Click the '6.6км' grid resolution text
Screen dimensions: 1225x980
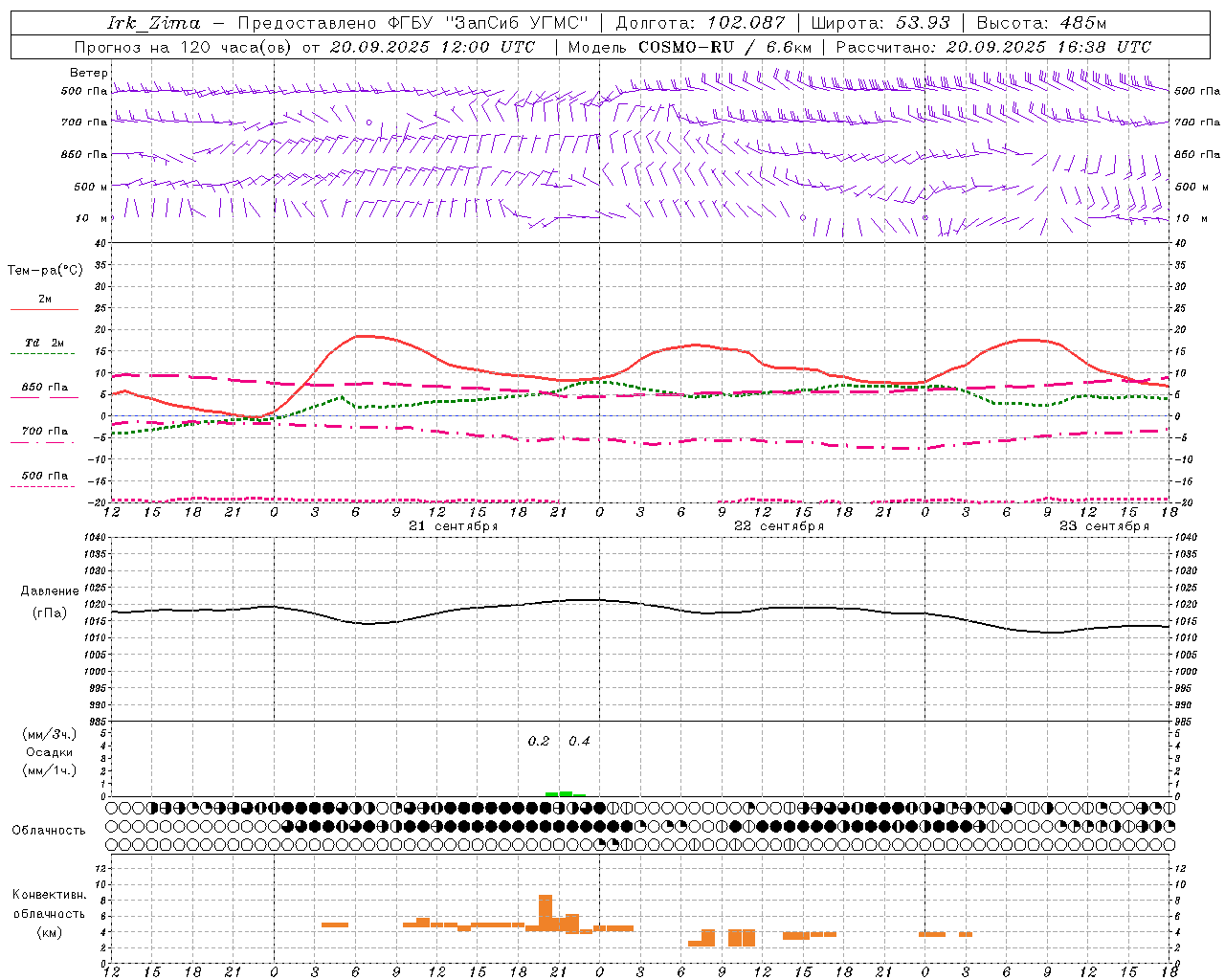point(789,47)
